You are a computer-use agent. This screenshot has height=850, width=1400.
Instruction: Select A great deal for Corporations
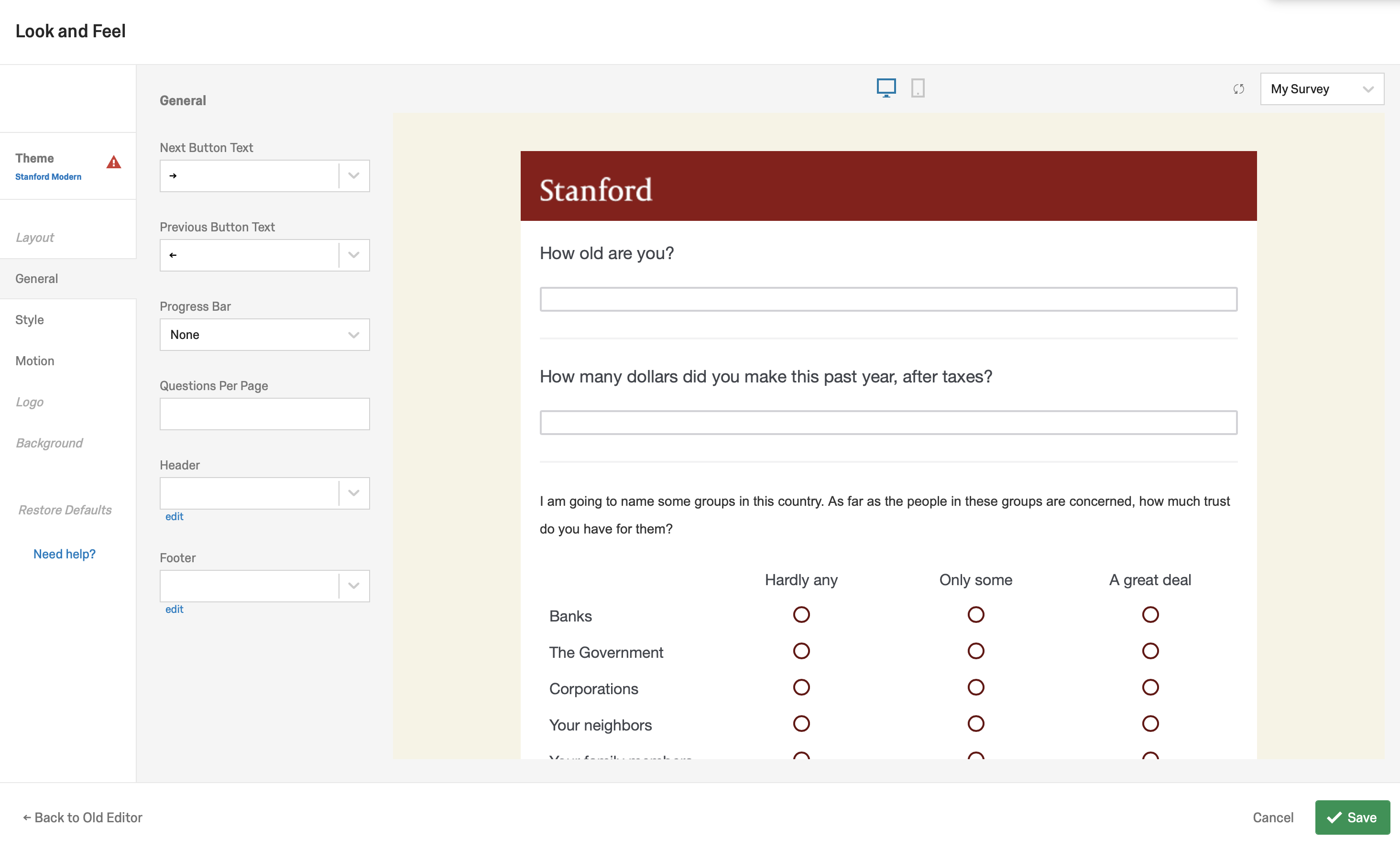pyautogui.click(x=1150, y=687)
